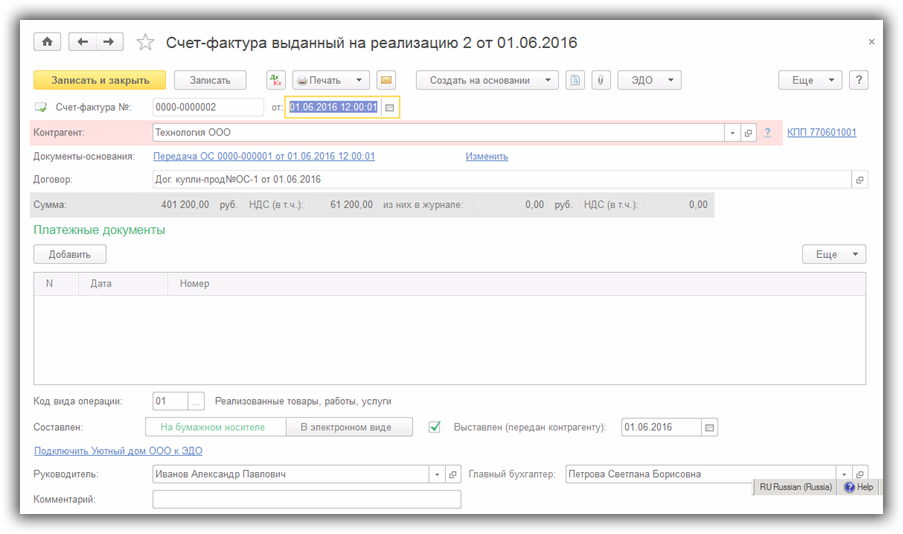
Task: Open calendar for Выставлен date field
Action: [x=710, y=427]
